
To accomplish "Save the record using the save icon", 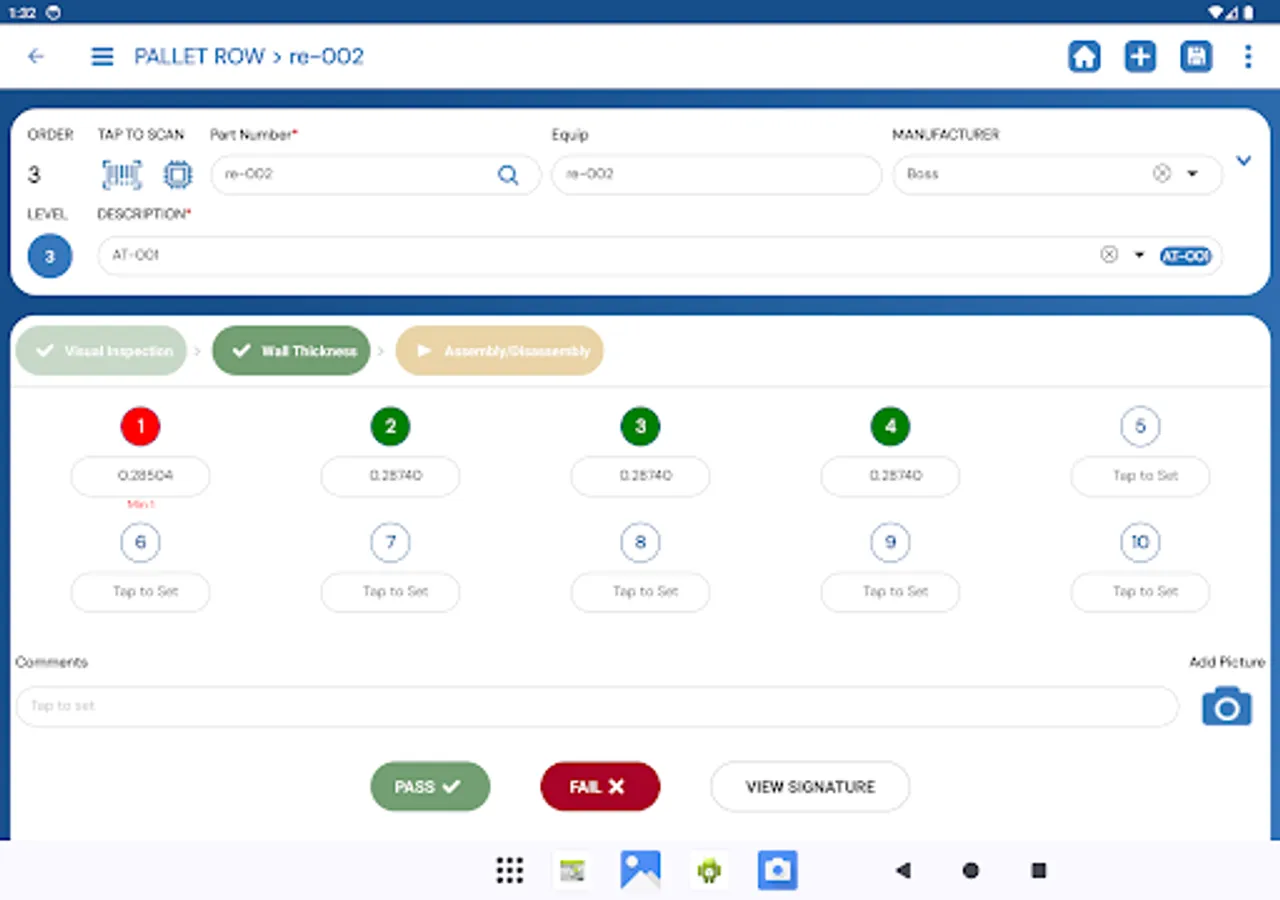I will [1196, 56].
